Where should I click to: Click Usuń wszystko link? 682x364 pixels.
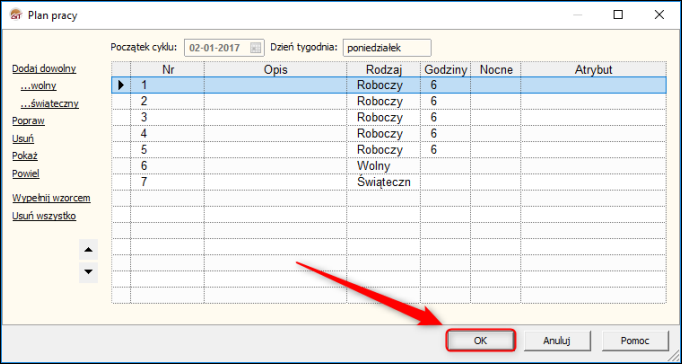coord(44,216)
